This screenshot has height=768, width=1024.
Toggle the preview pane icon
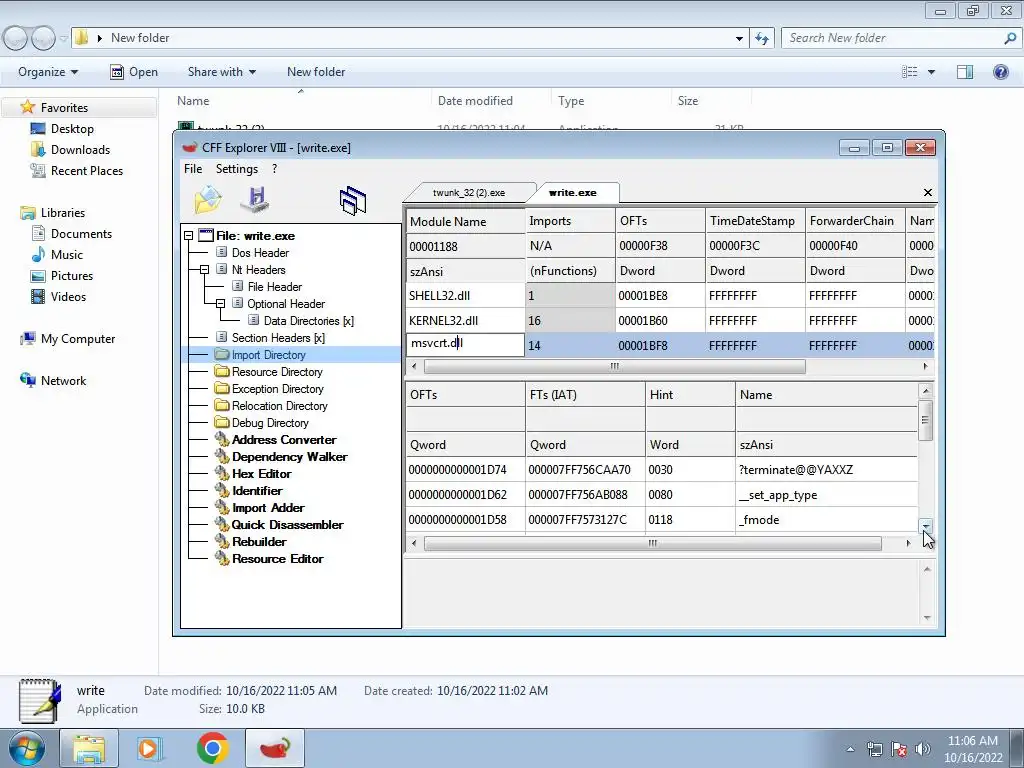tap(965, 72)
